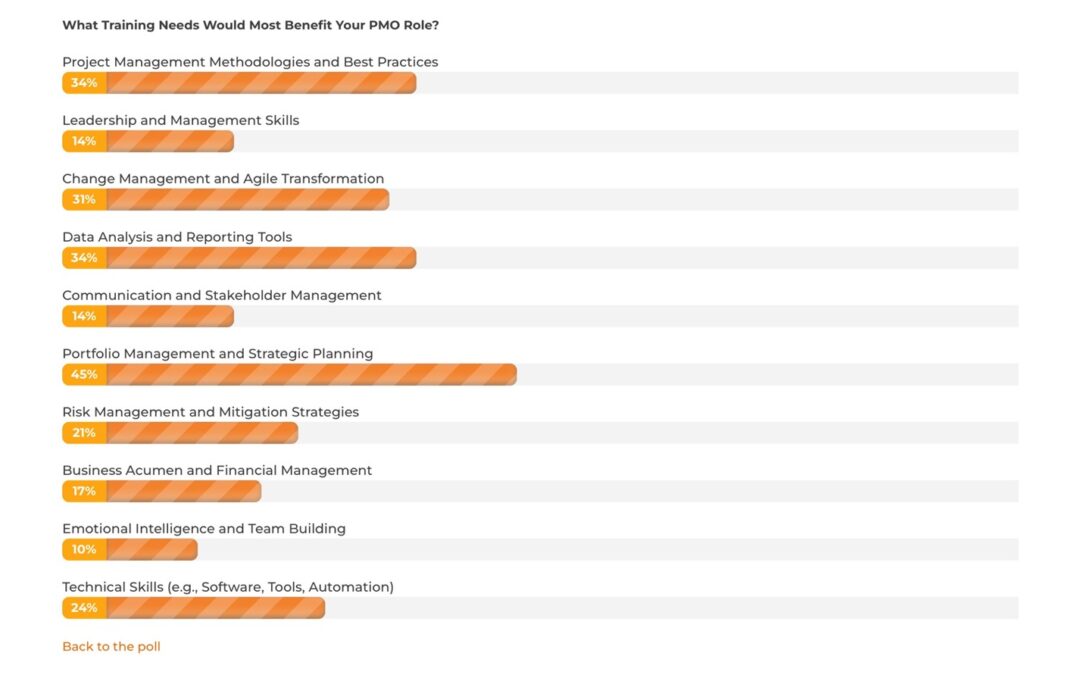
Task: Click the 14% Communication and Stakeholder bar
Action: coord(148,316)
